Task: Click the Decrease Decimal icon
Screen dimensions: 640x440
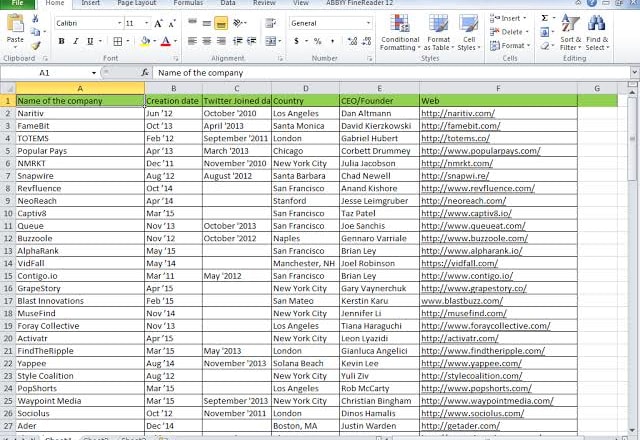Action: tap(367, 41)
